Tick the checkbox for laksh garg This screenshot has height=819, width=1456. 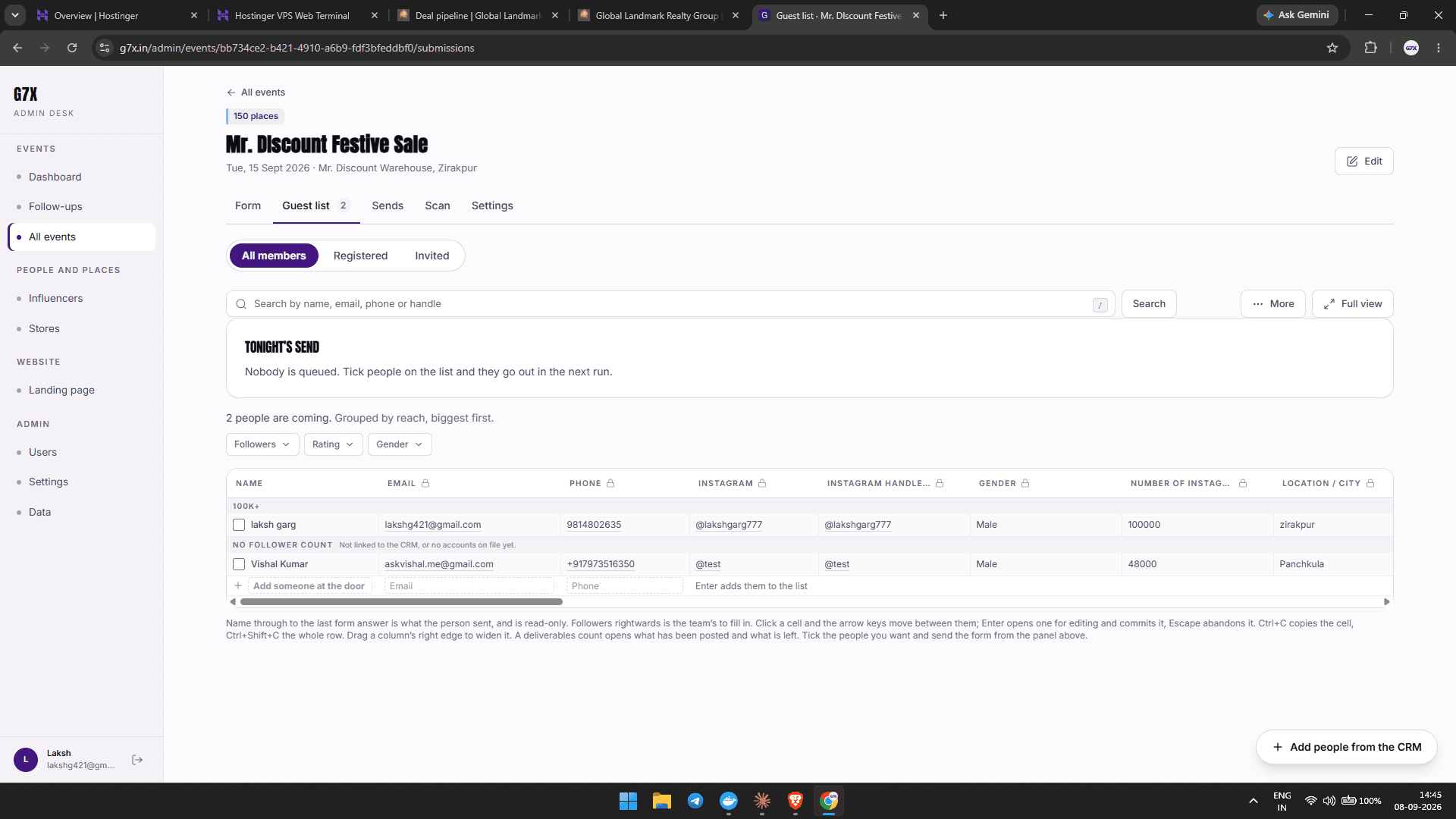click(239, 525)
